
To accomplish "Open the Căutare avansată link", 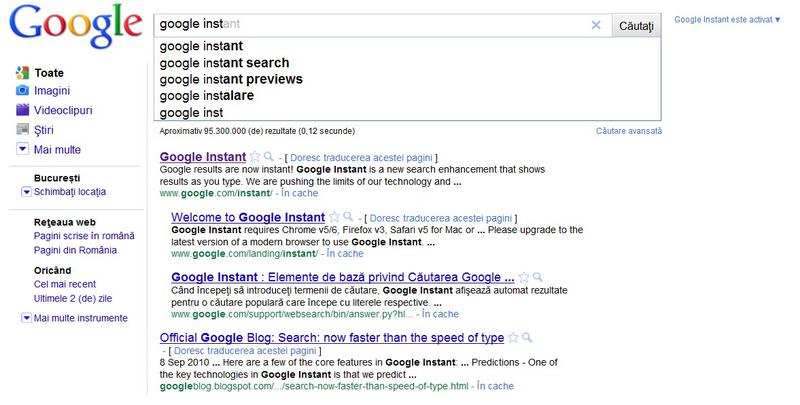I will click(x=628, y=131).
